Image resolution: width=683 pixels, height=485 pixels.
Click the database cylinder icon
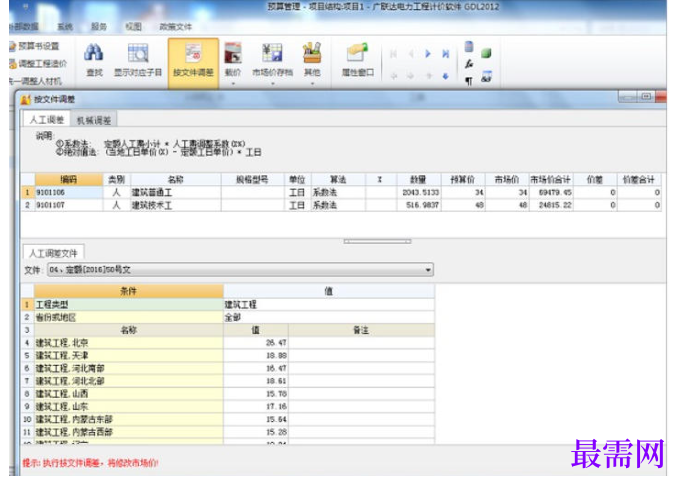469,46
